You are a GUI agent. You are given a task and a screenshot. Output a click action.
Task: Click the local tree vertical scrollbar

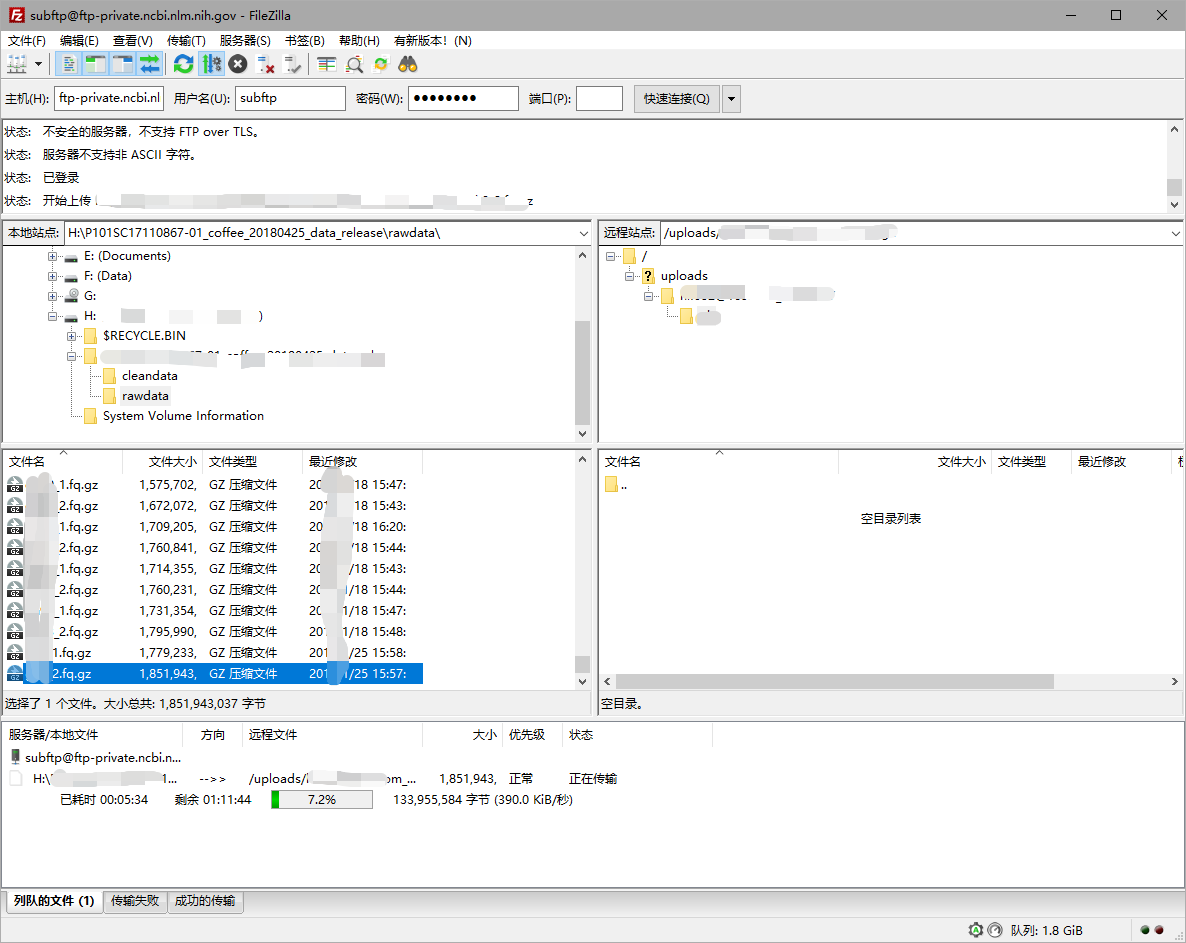[582, 373]
